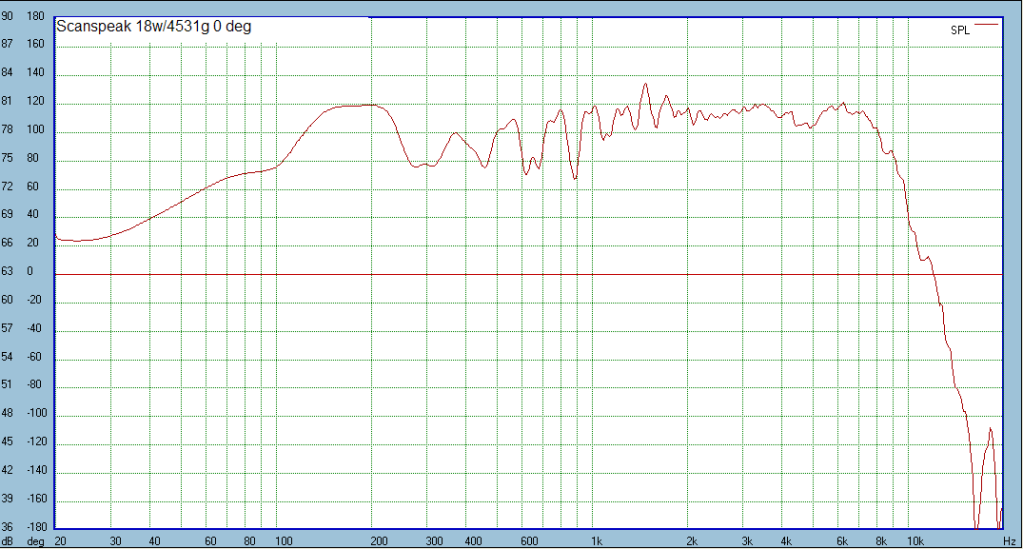Select the 69 dB axis label
The width and height of the screenshot is (1023, 549).
coord(7,214)
